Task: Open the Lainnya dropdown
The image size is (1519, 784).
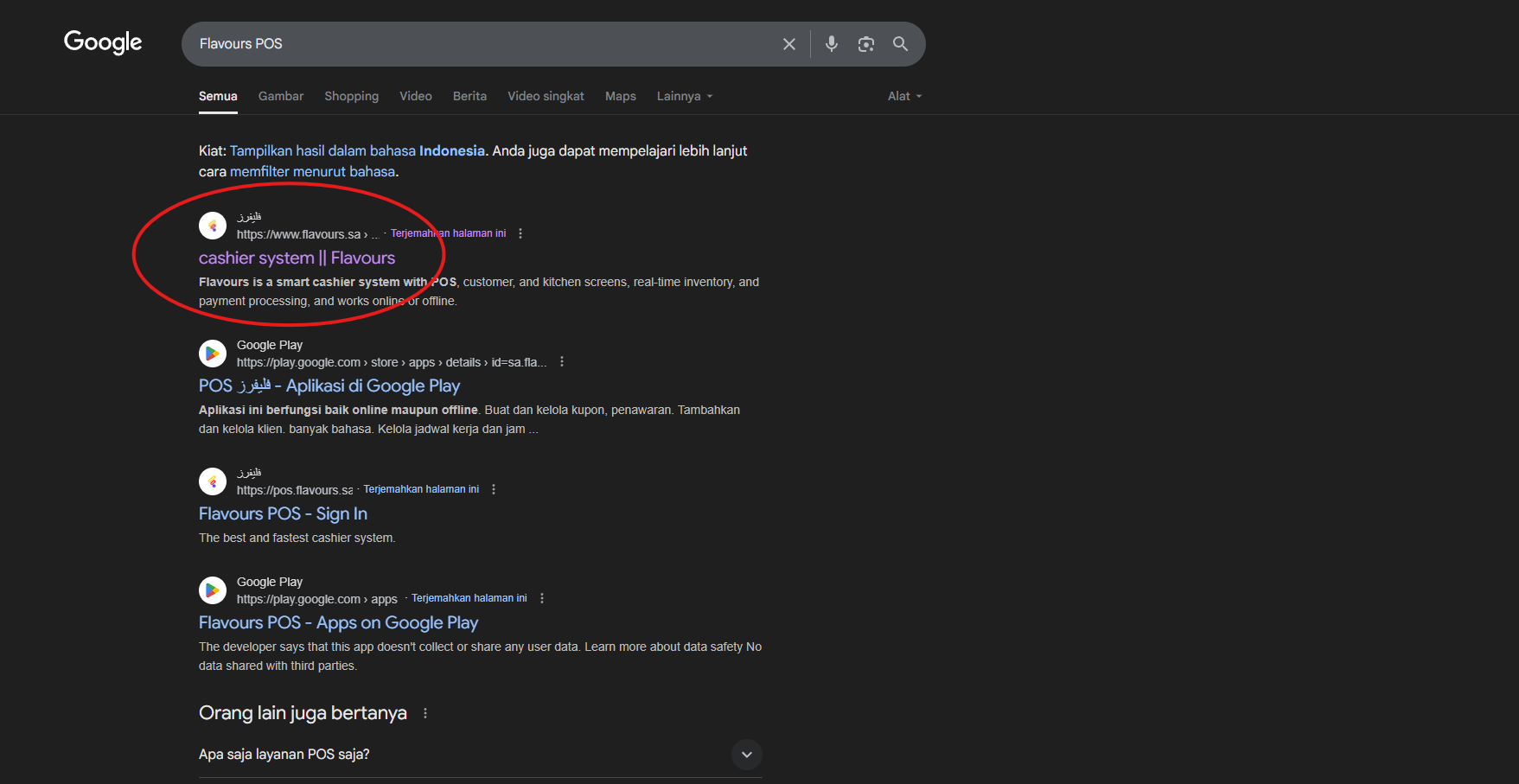Action: pyautogui.click(x=685, y=96)
